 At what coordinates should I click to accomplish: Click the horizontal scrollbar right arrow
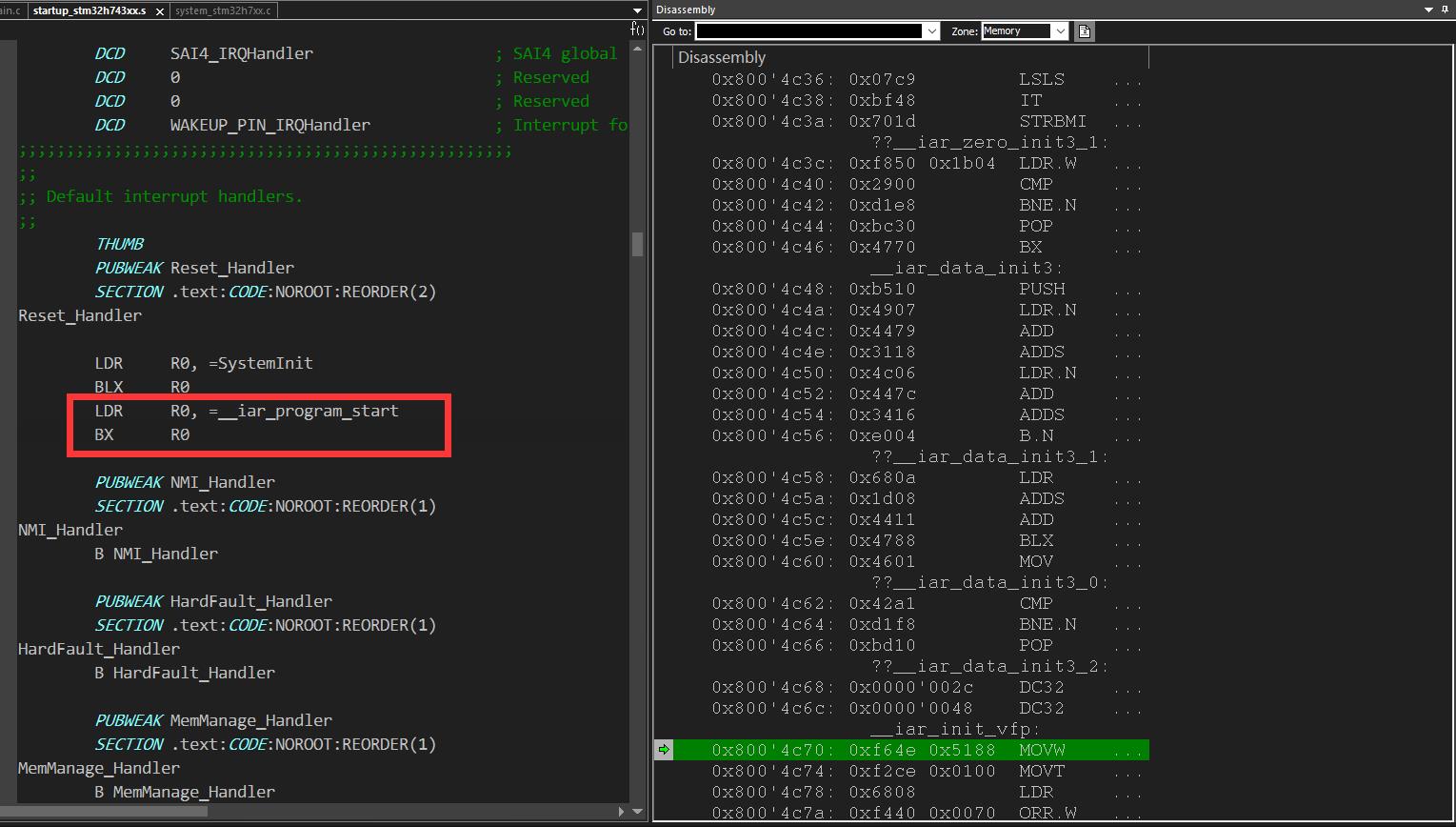click(x=623, y=812)
